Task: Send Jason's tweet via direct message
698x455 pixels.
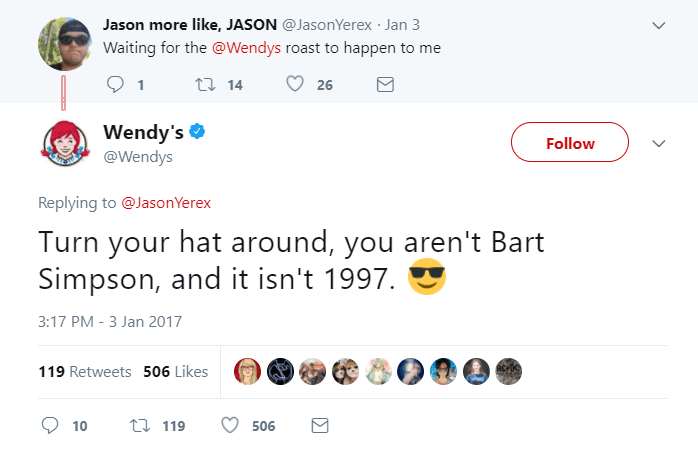Action: tap(383, 85)
